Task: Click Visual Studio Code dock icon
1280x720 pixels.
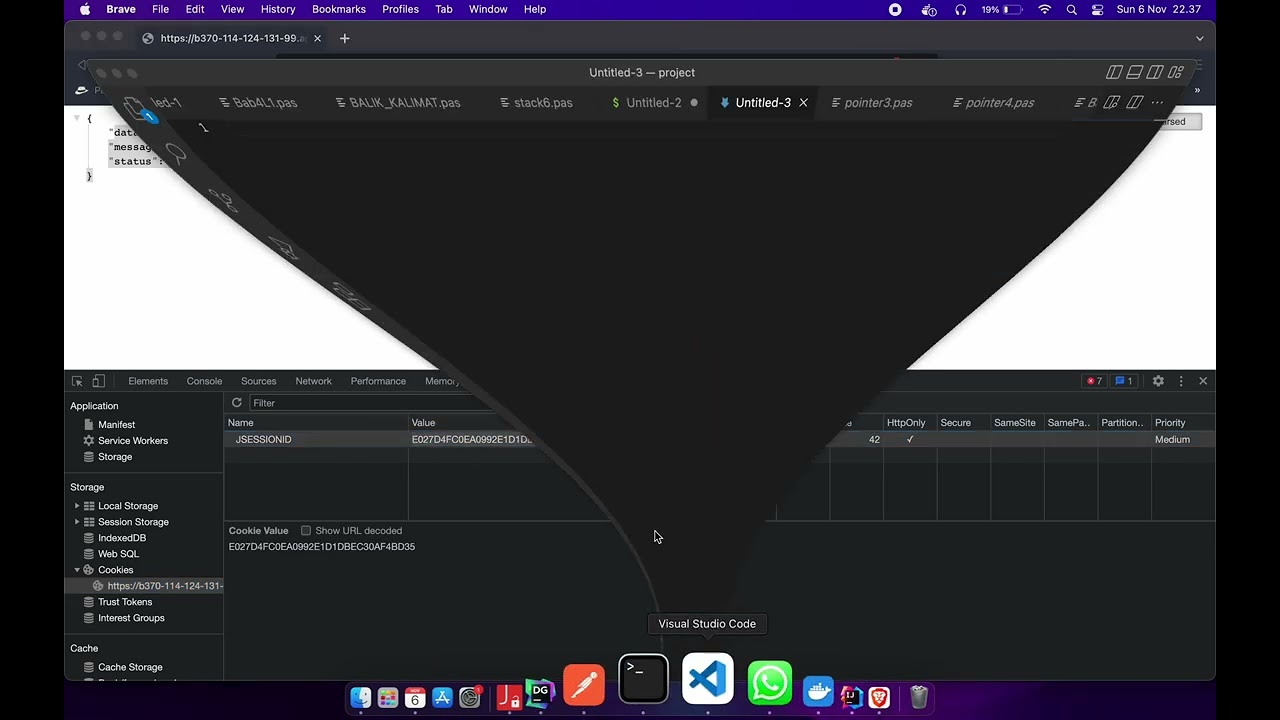Action: [x=707, y=679]
